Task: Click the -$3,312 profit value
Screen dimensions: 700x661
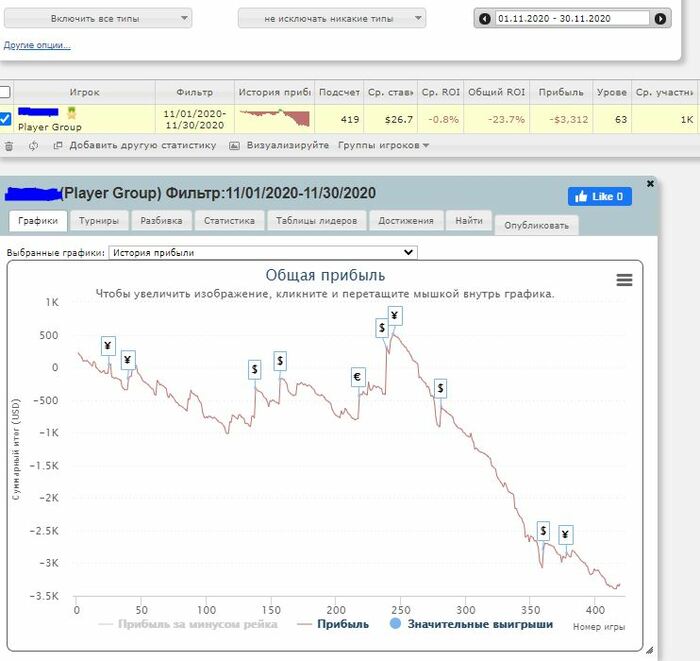Action: point(568,120)
